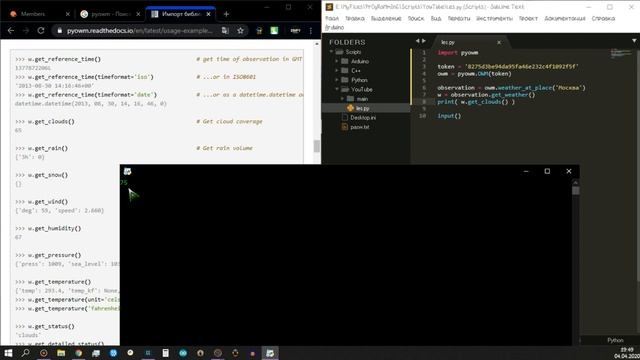Click w.get_humidity() in the docs page

[54, 229]
